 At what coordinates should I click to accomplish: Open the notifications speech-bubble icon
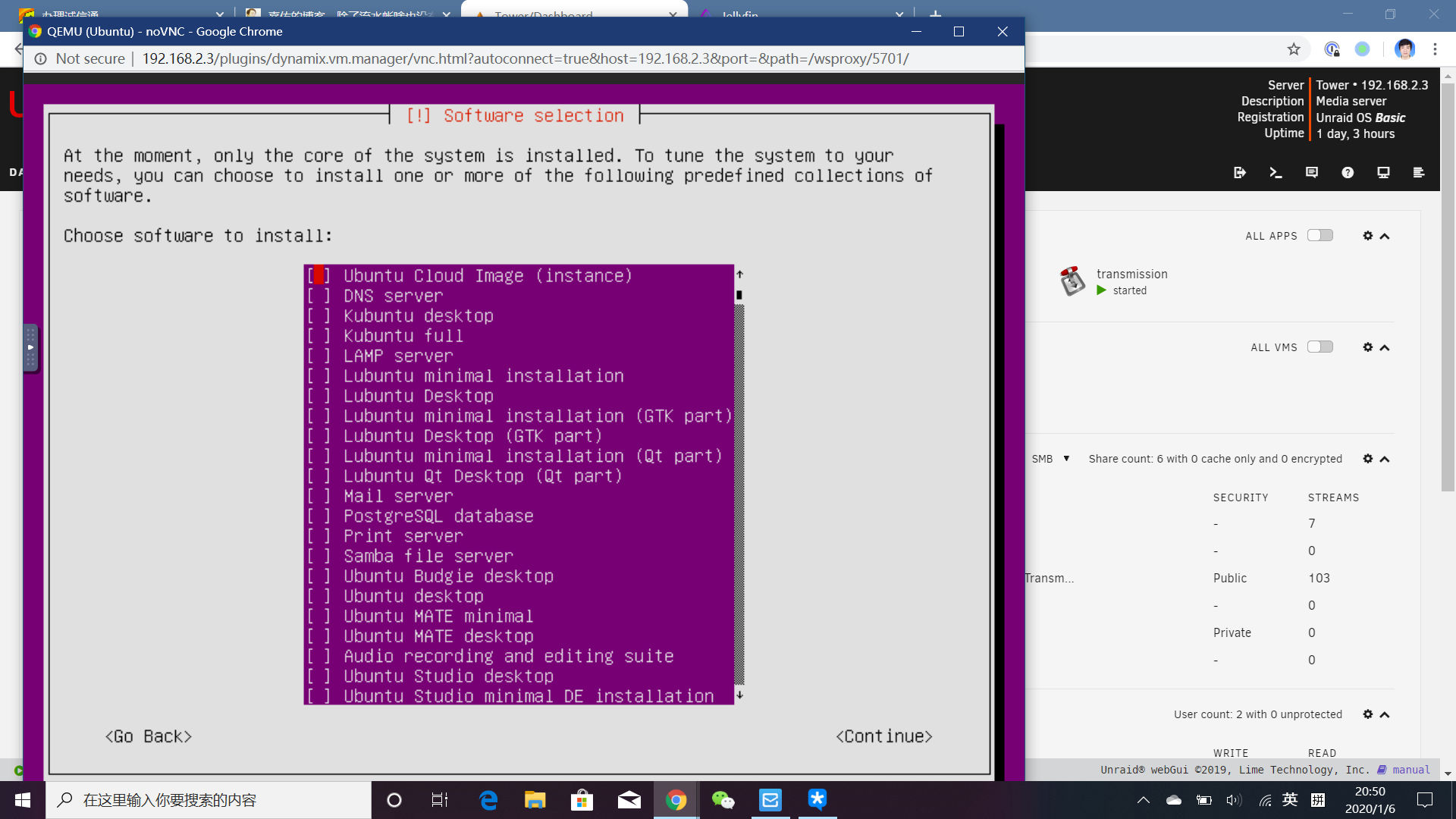click(1310, 172)
